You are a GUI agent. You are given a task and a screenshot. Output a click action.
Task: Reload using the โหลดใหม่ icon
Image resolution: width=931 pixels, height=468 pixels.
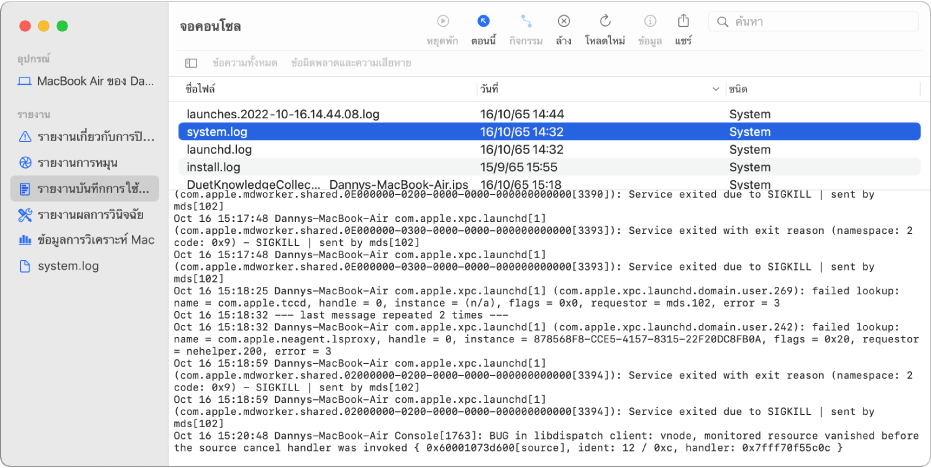coord(605,22)
